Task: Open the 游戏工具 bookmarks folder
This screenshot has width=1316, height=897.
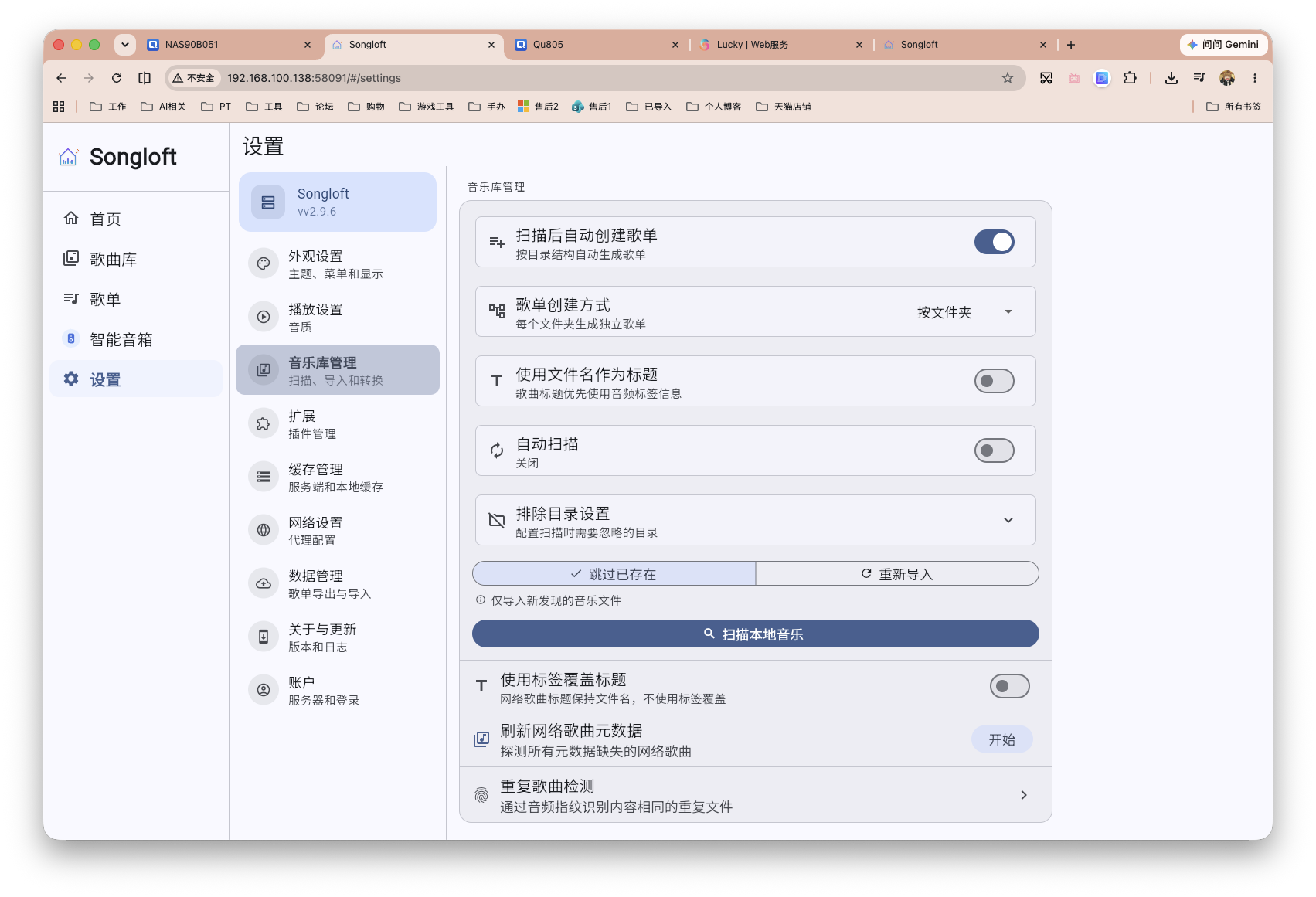Action: click(x=427, y=107)
